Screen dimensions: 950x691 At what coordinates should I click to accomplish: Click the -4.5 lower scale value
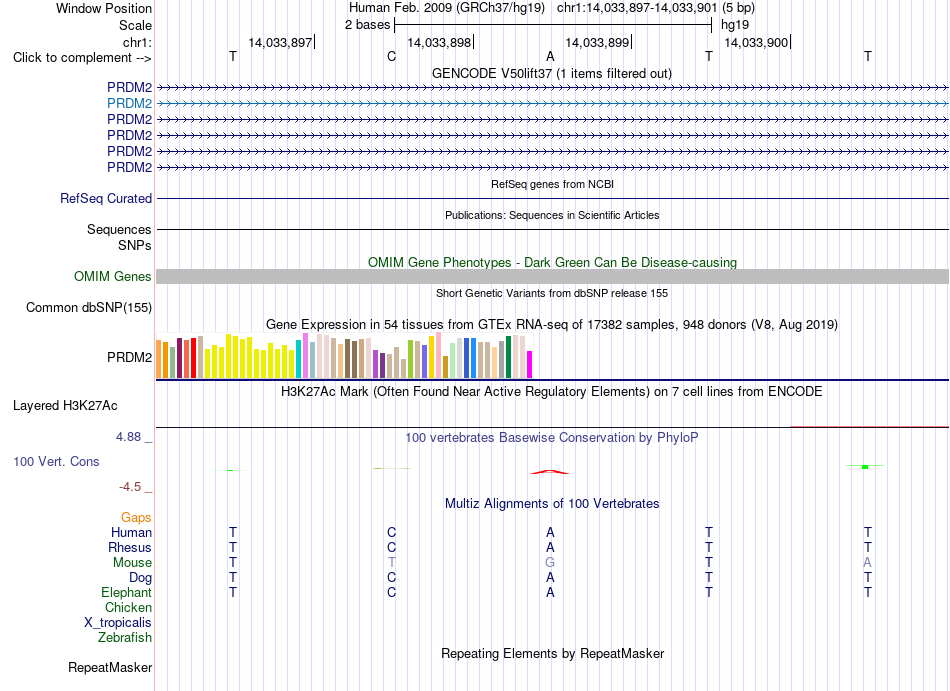point(130,487)
